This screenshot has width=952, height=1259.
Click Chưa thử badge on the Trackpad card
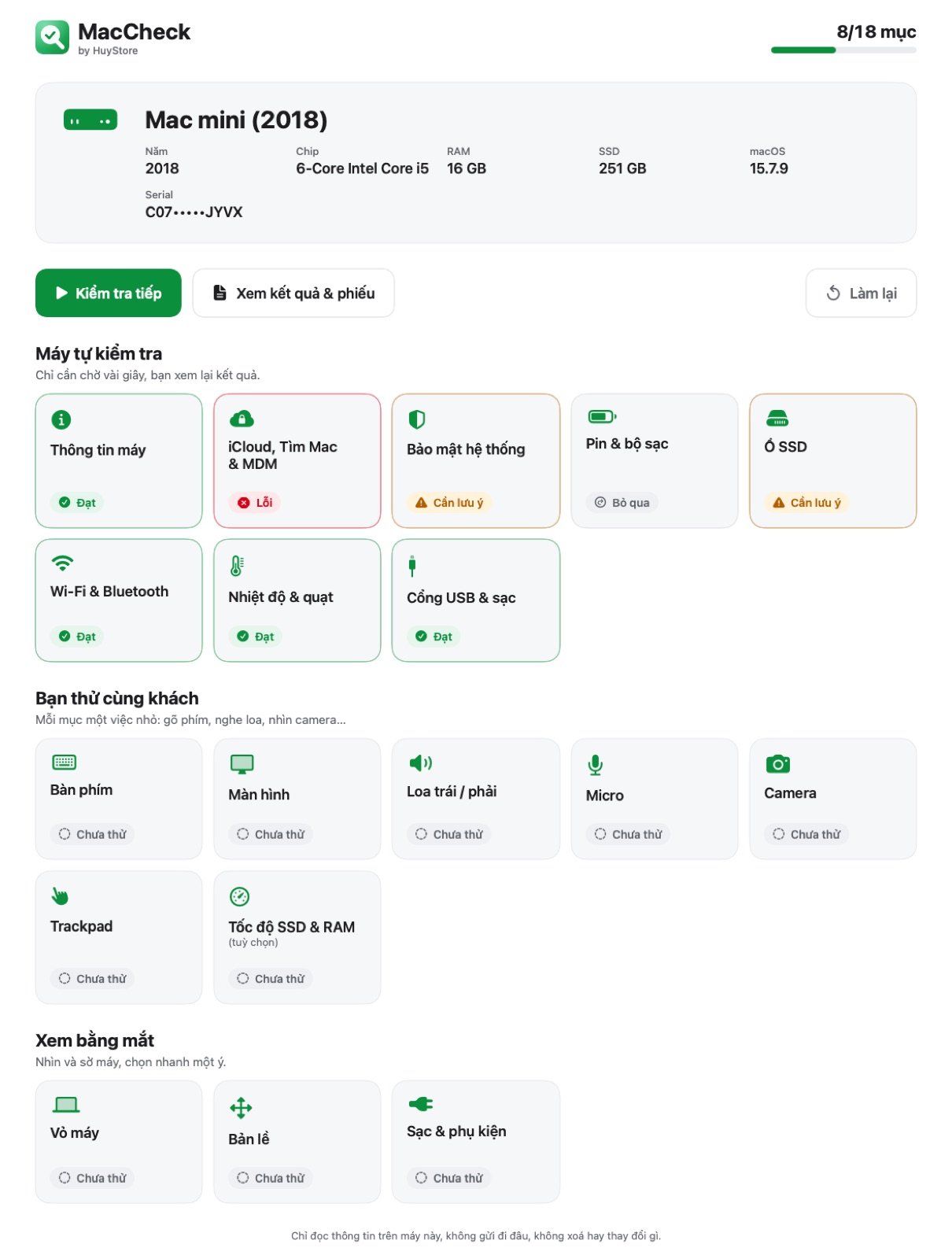(93, 979)
